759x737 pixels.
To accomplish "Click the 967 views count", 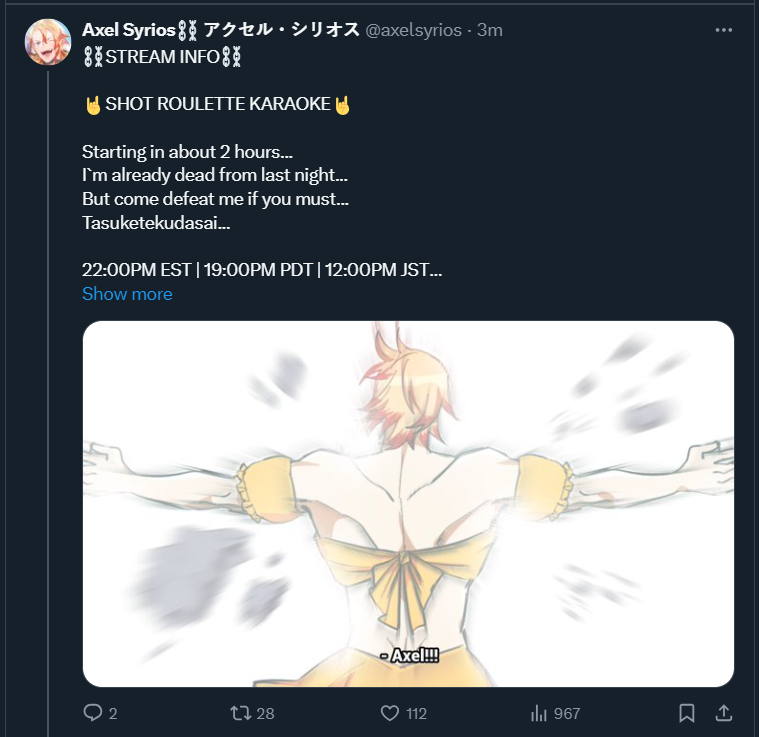I will (567, 713).
